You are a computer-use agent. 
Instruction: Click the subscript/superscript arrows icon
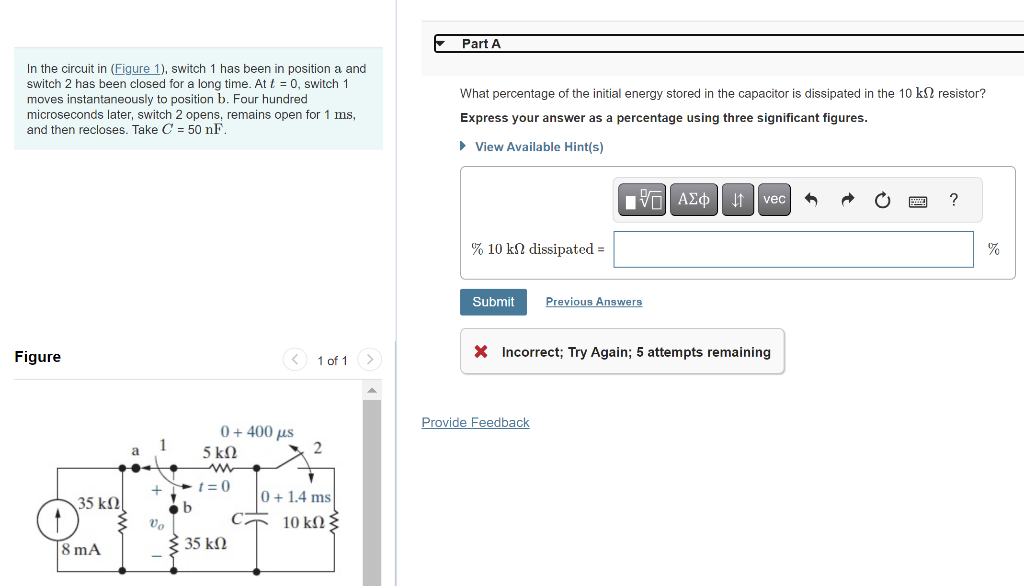pos(734,199)
